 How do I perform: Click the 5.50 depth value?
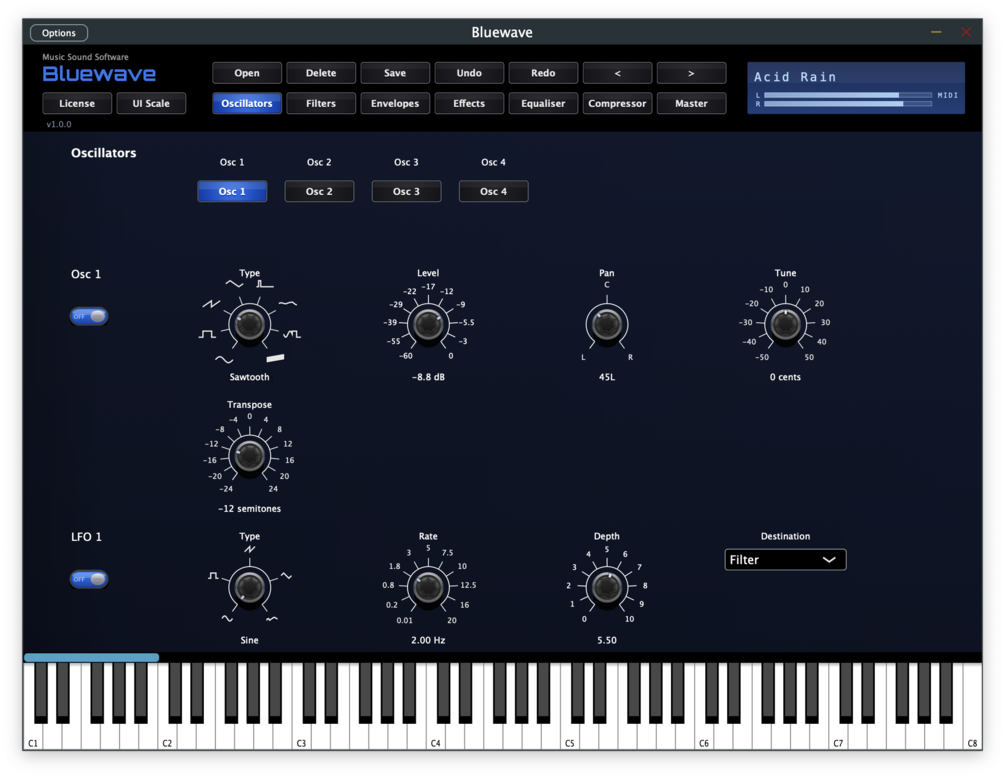606,640
